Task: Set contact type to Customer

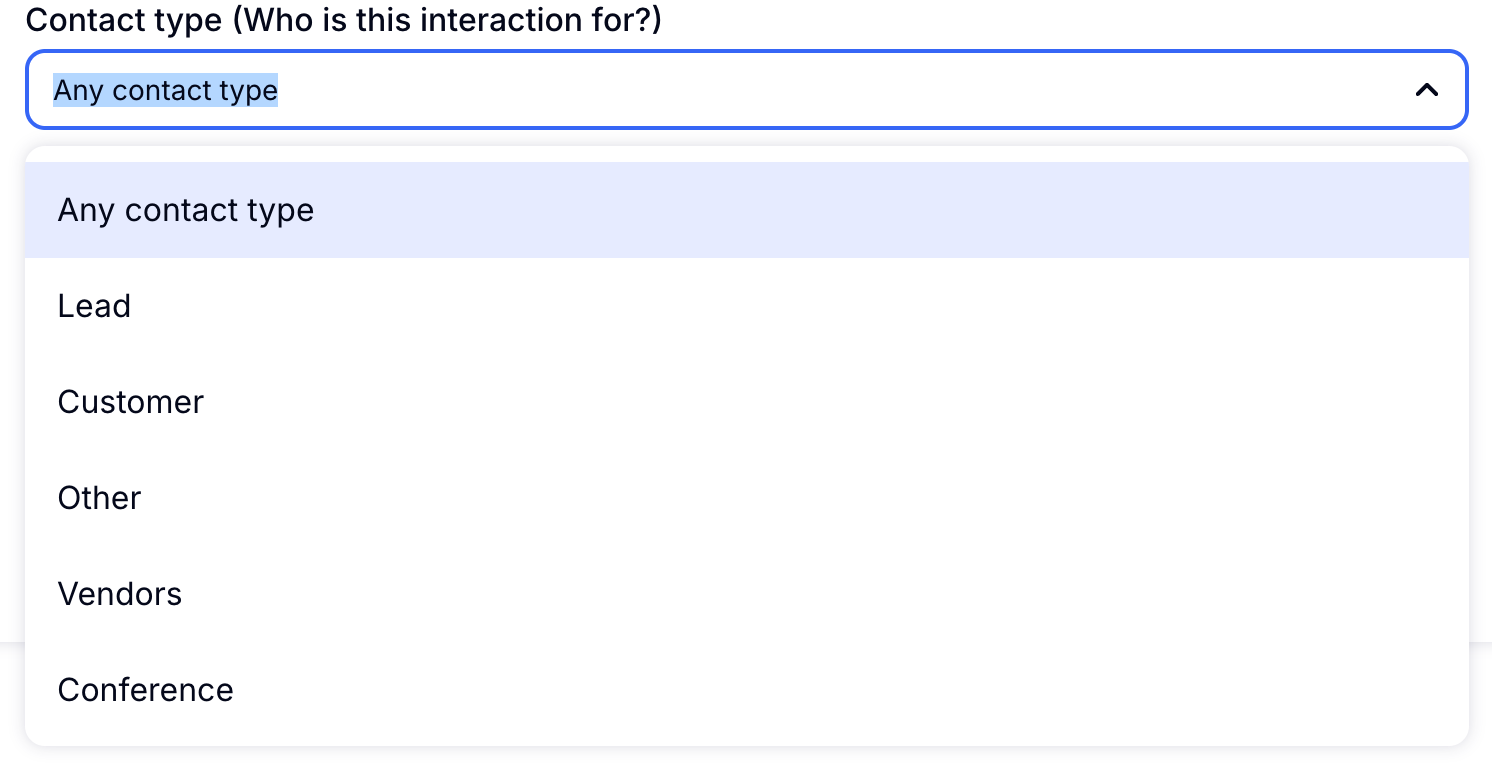Action: click(131, 402)
